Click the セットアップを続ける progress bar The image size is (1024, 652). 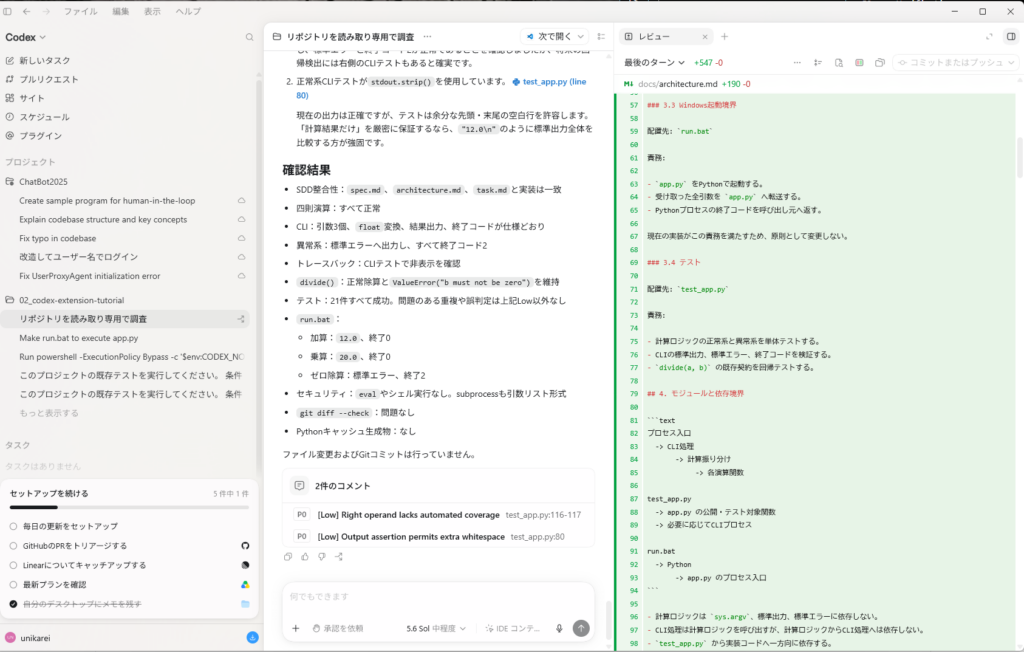pyautogui.click(x=129, y=507)
